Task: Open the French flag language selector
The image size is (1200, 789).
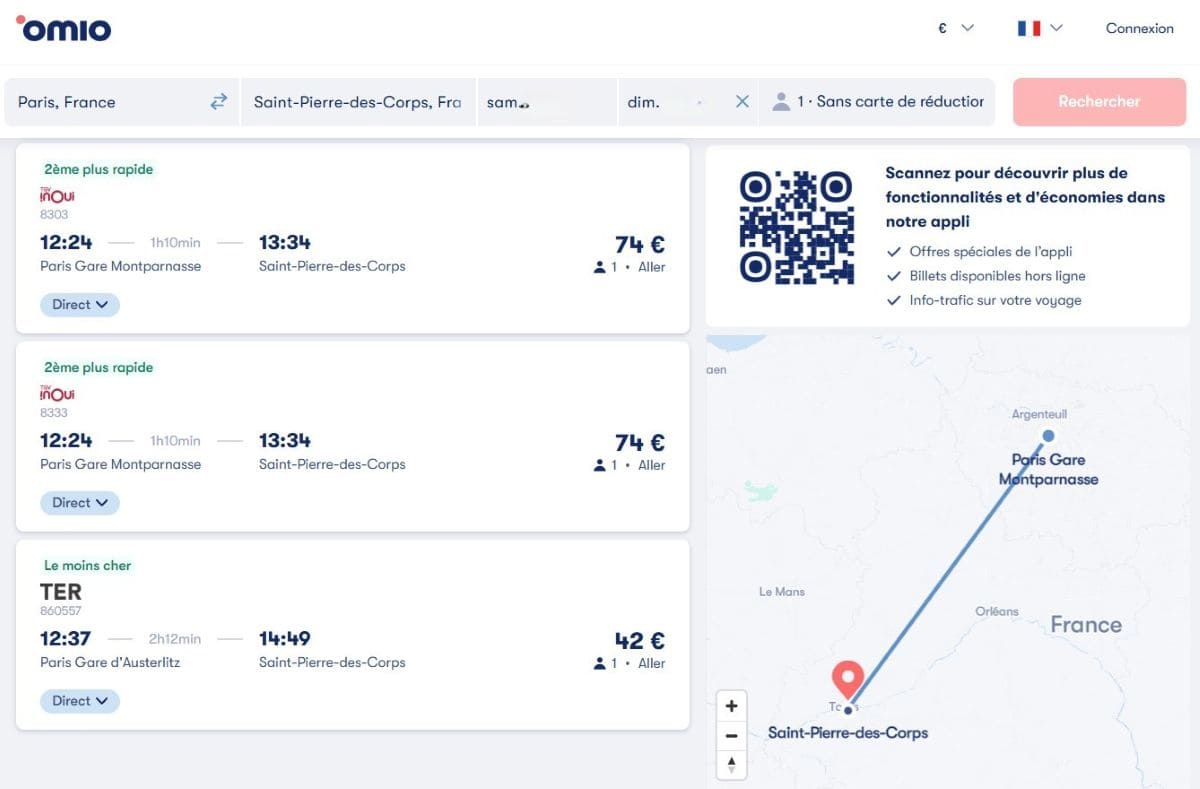Action: pos(1040,28)
